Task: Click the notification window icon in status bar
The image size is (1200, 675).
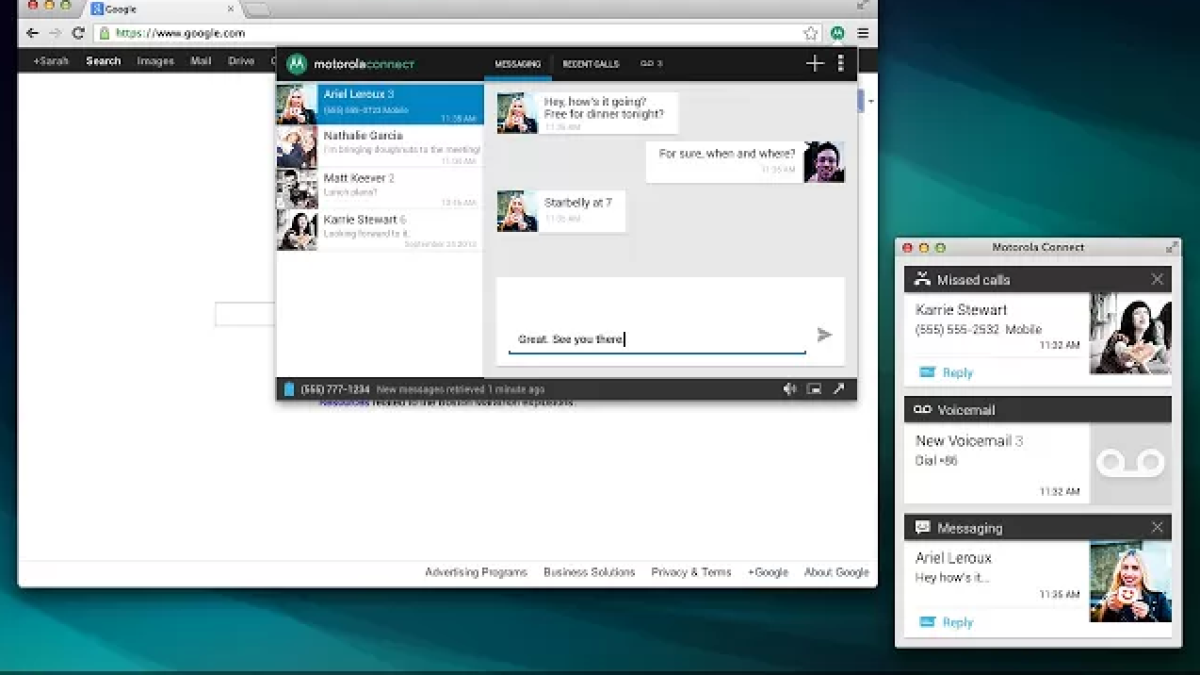Action: click(814, 389)
